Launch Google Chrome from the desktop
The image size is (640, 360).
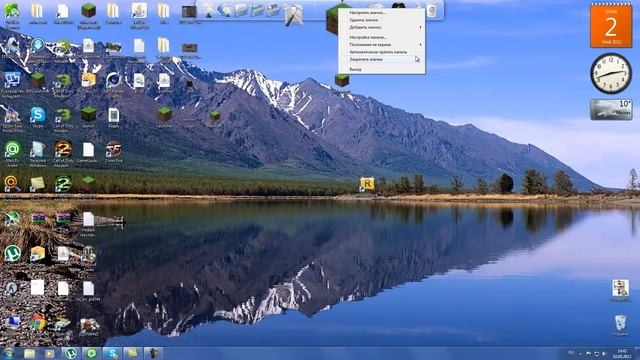click(x=38, y=323)
